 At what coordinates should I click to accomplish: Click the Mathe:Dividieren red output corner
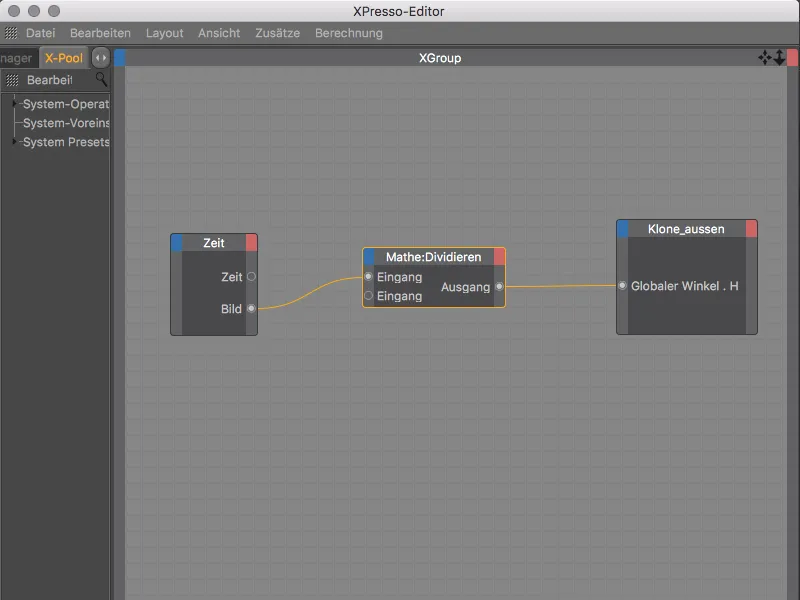point(499,257)
